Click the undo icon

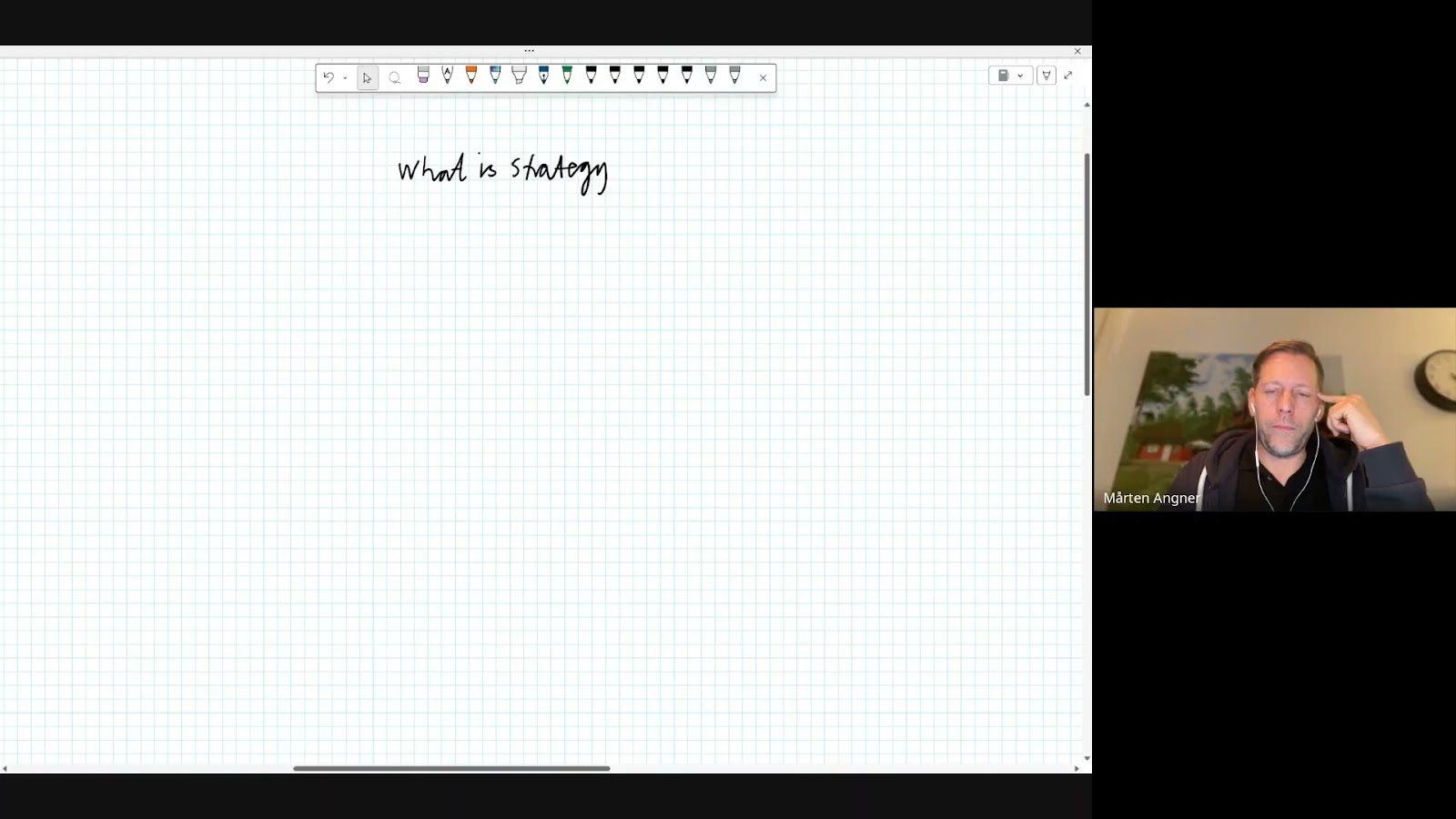click(329, 77)
